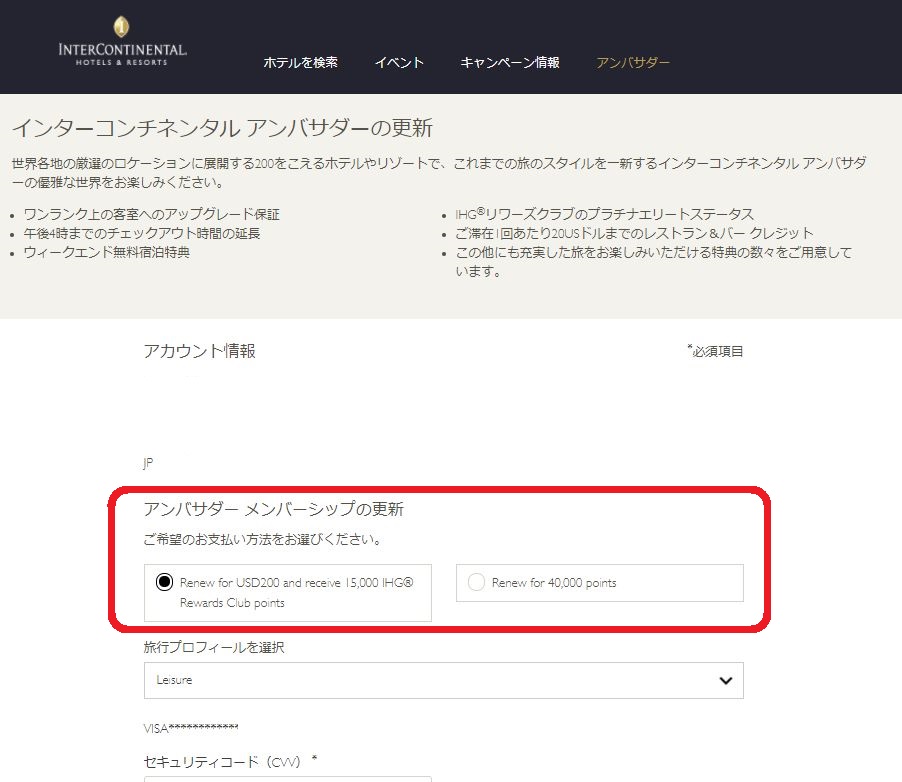Click the ワンランク上の客室へのアップグレード保証 bullet

[x=151, y=214]
